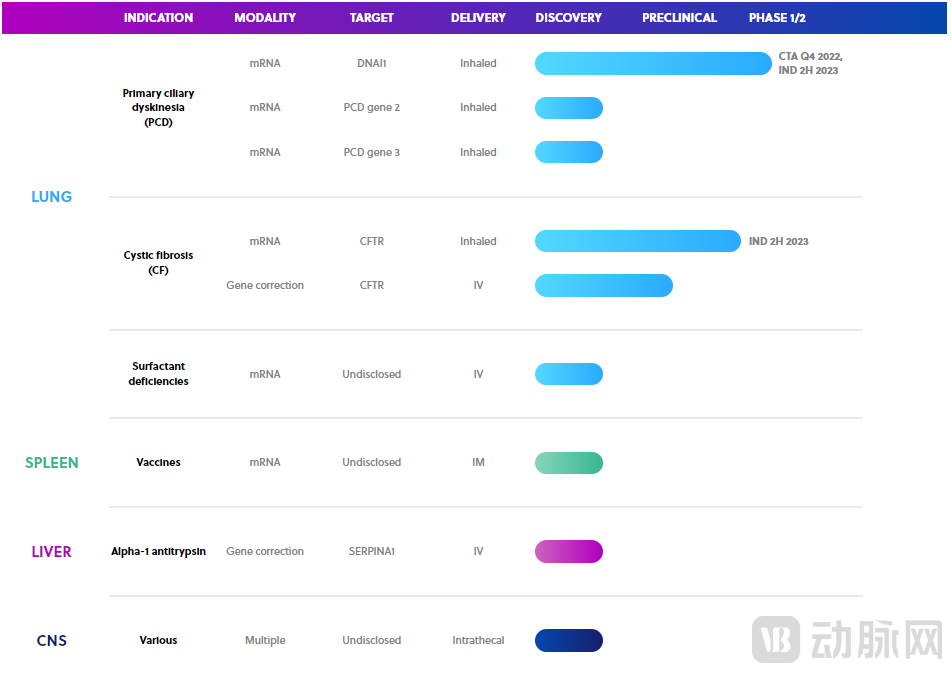The width and height of the screenshot is (952, 673).
Task: Click the PHASE 1/2 header
Action: click(777, 18)
